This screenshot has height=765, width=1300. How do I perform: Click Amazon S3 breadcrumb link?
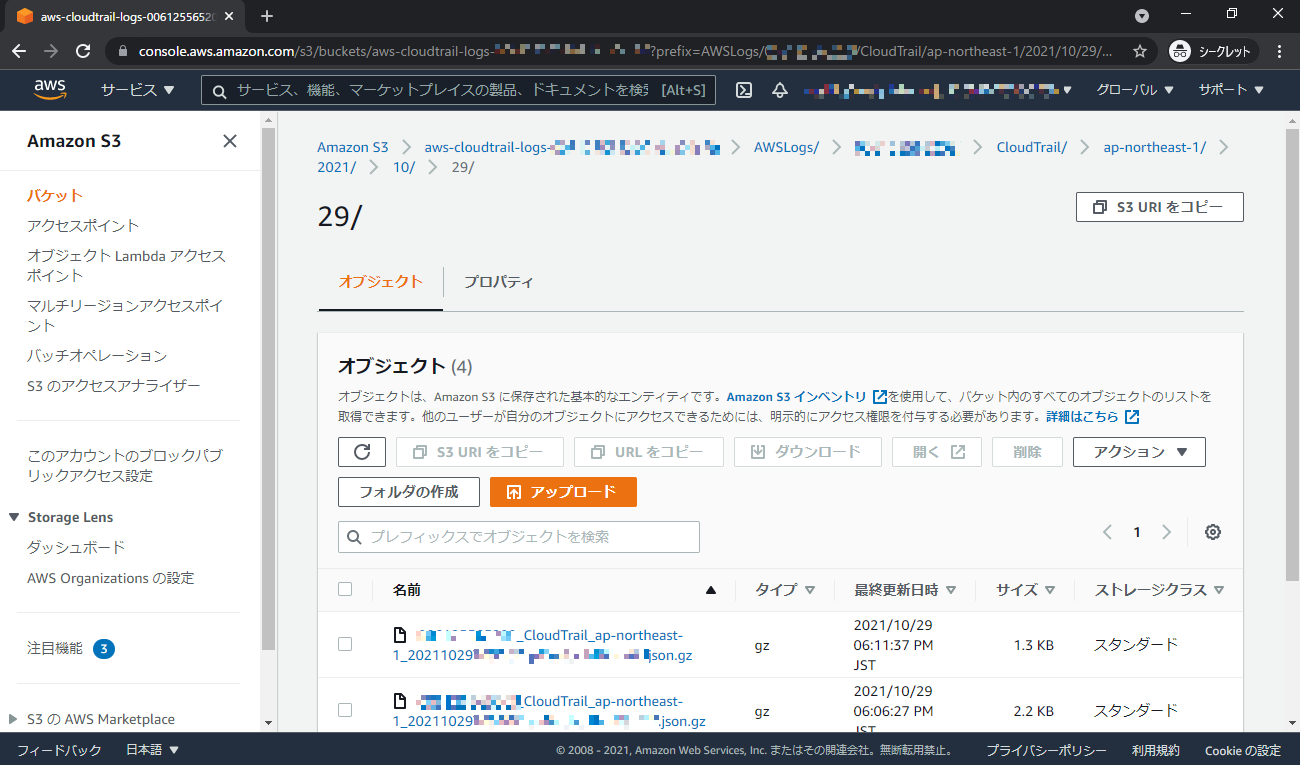(353, 147)
